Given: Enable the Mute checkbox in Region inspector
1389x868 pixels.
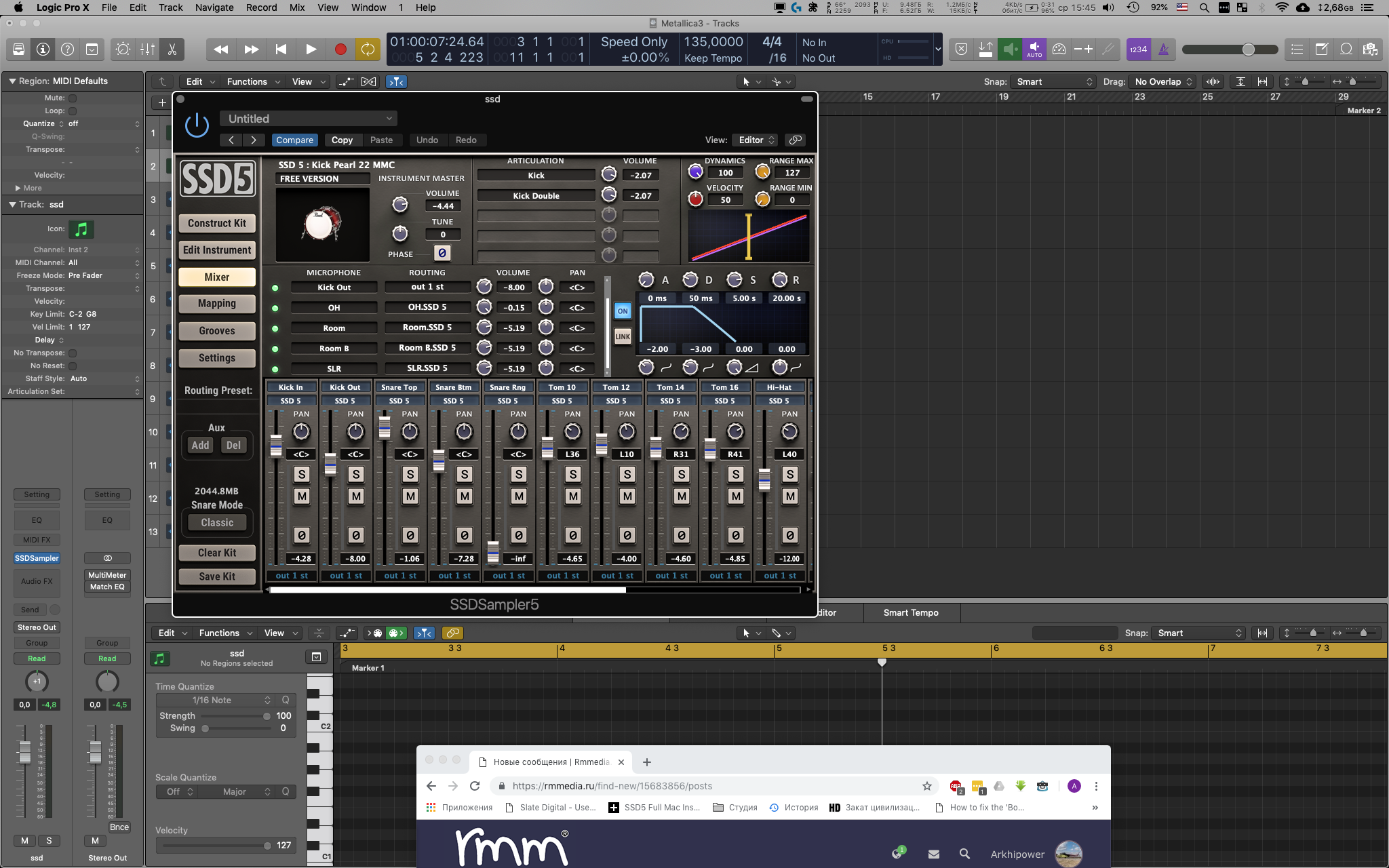Looking at the screenshot, I should tap(73, 98).
